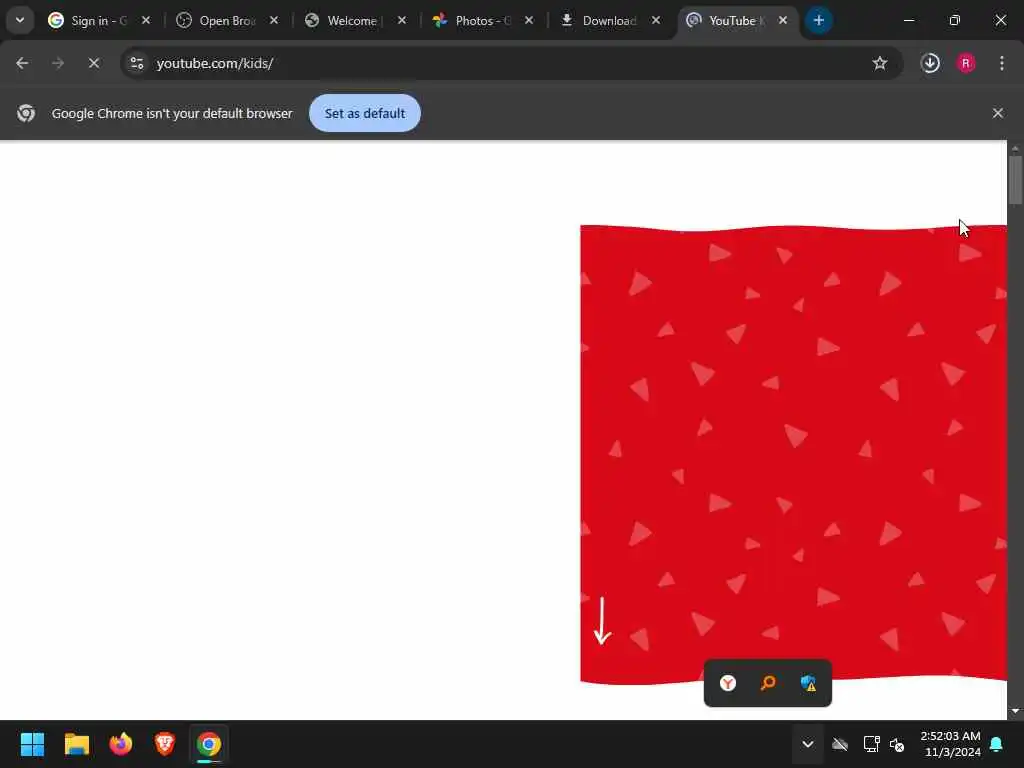Image resolution: width=1024 pixels, height=768 pixels.
Task: Click the scrollbar up arrow
Action: click(1015, 148)
